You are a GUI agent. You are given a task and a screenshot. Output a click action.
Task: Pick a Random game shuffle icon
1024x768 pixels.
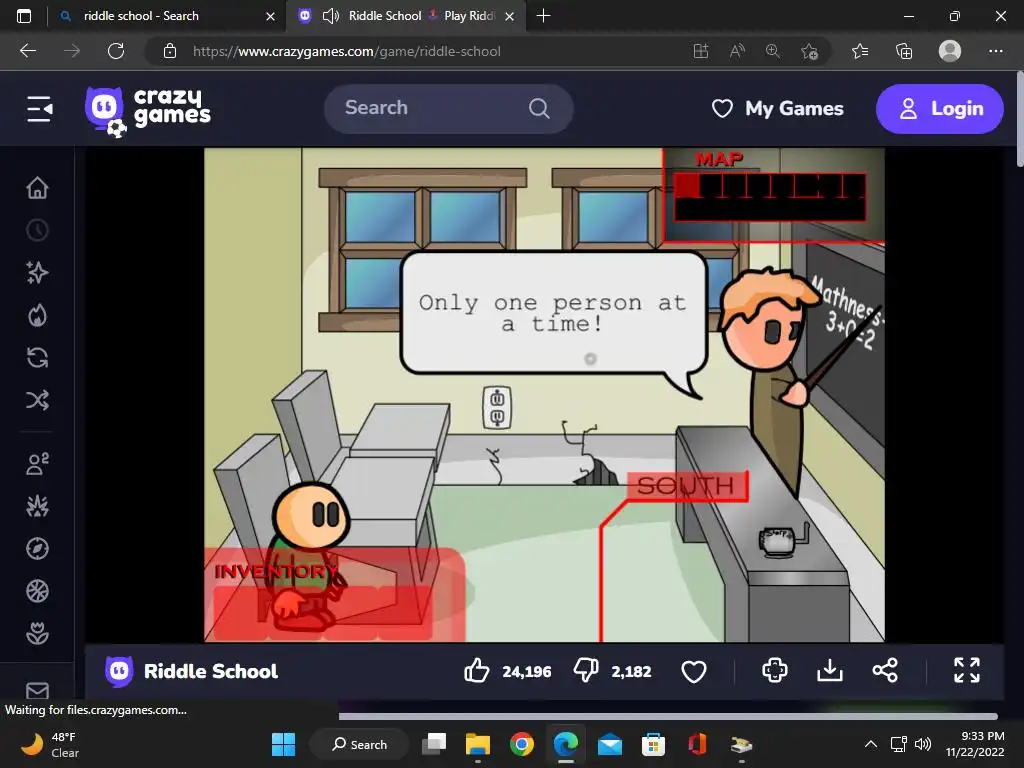(x=37, y=400)
